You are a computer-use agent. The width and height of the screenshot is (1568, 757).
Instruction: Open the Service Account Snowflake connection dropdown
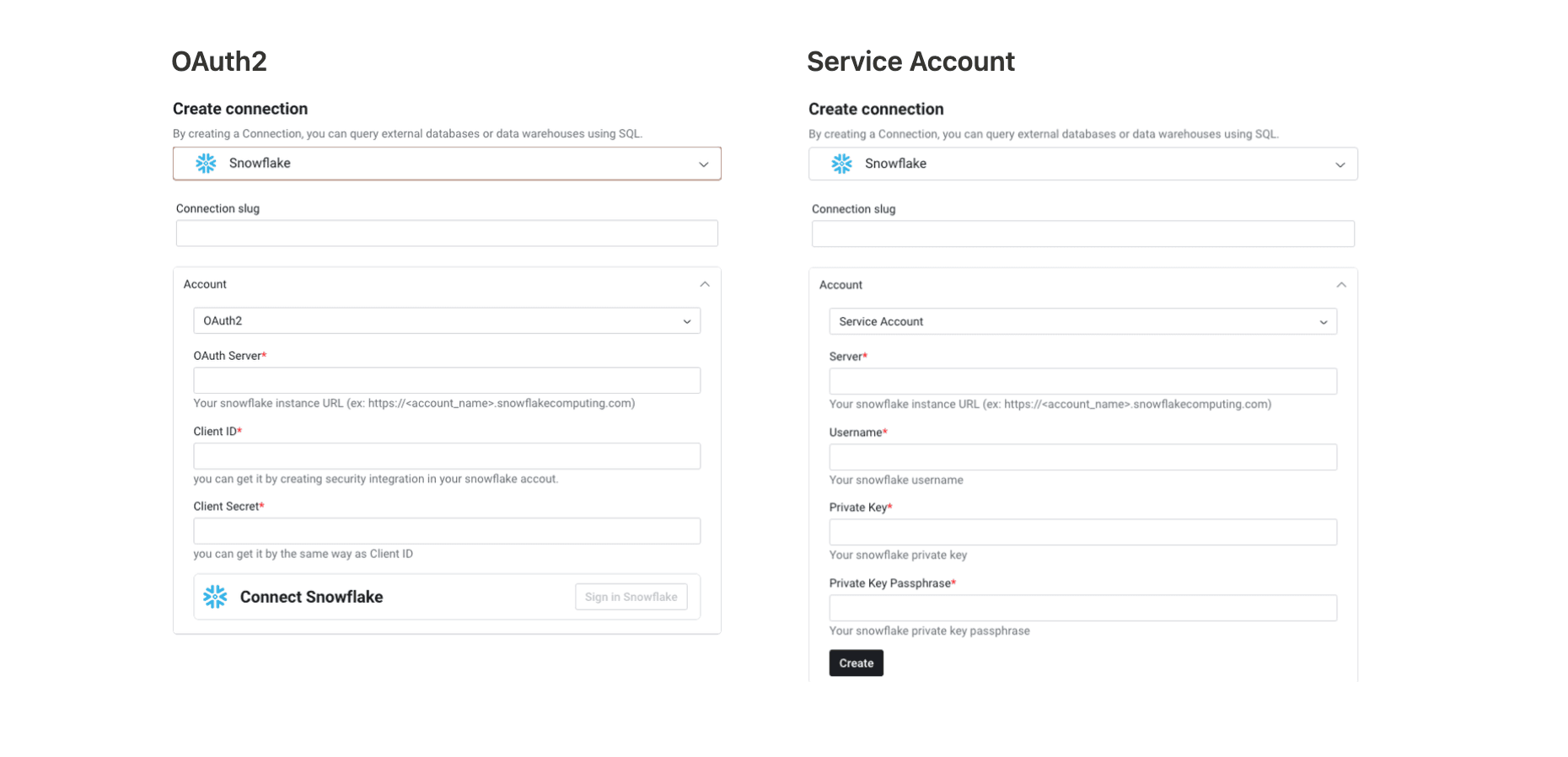pyautogui.click(x=1082, y=164)
